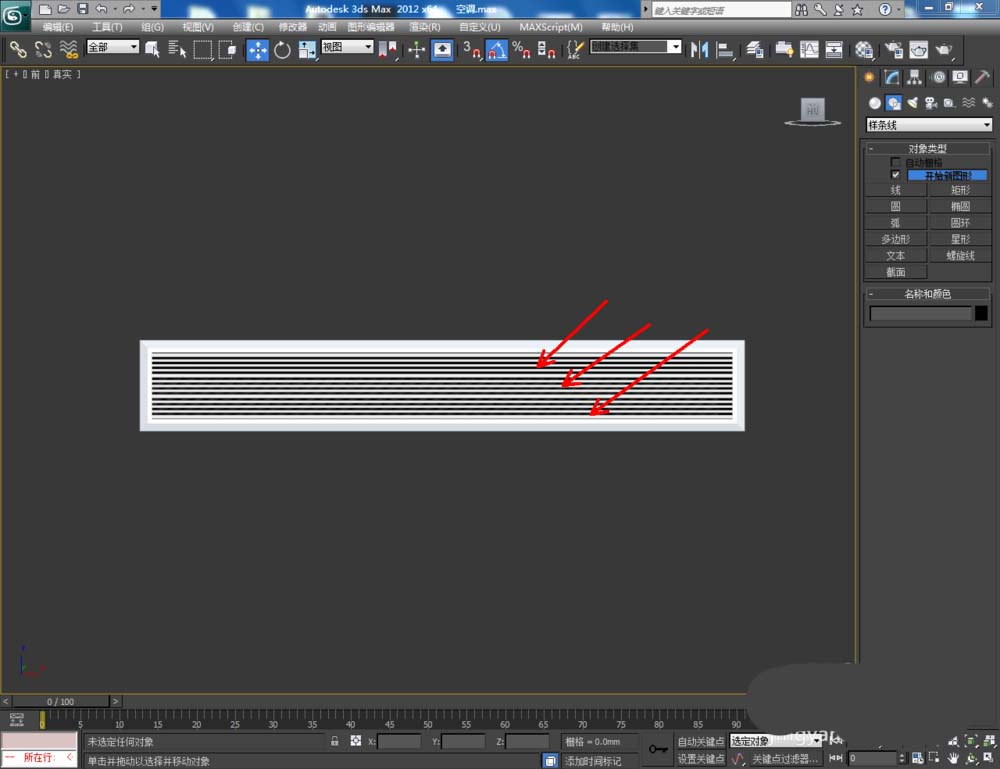Enable the 自动栅格 checkbox

pos(895,162)
